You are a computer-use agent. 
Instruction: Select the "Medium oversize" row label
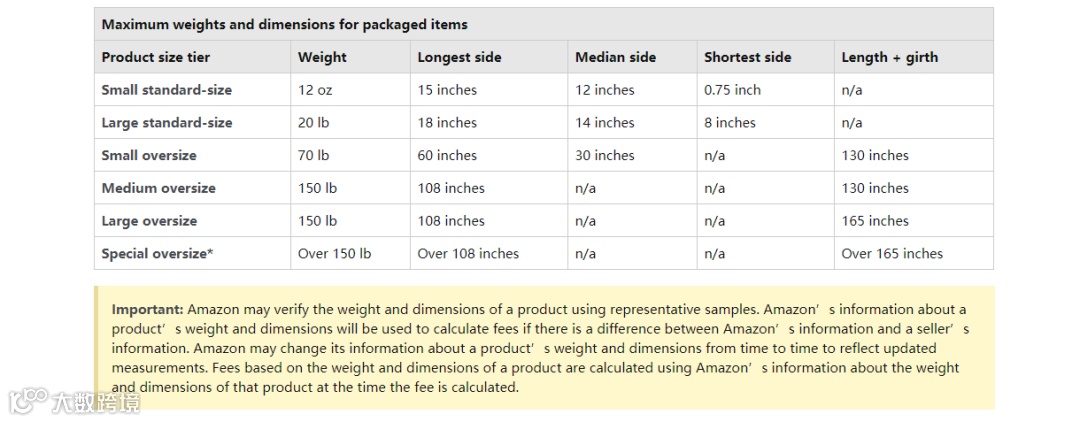[158, 188]
